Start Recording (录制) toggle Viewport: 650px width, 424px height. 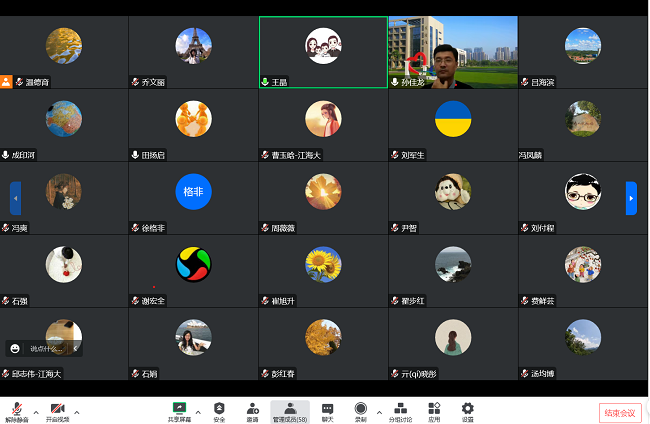[360, 409]
